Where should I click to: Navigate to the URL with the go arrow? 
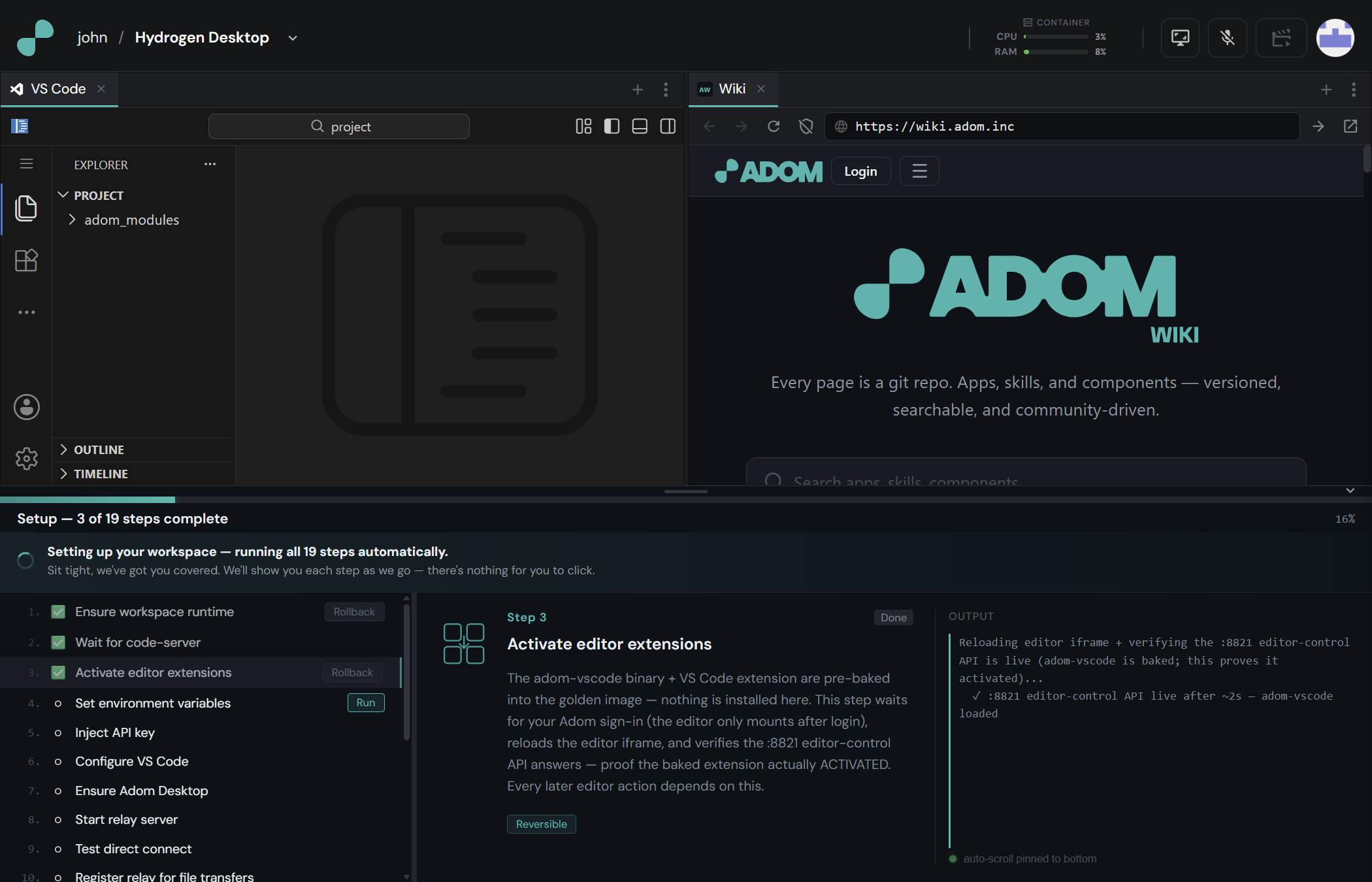[1318, 126]
